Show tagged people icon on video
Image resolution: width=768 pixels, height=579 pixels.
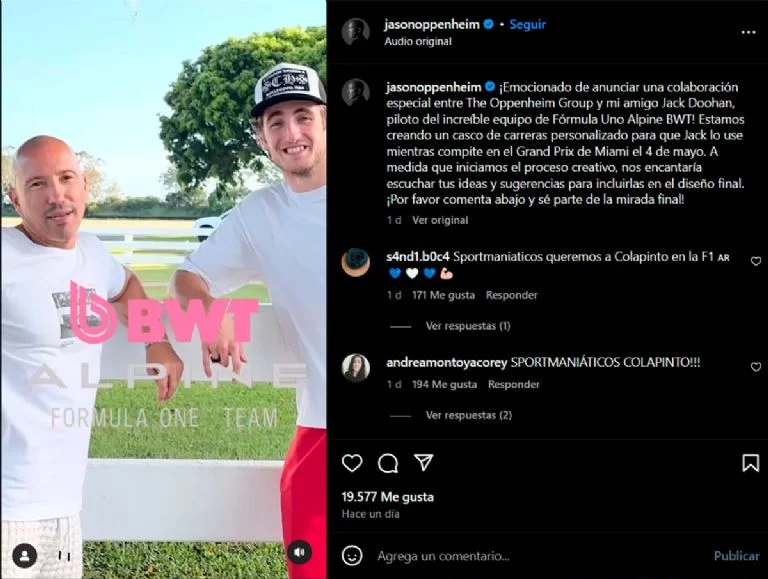(24, 556)
